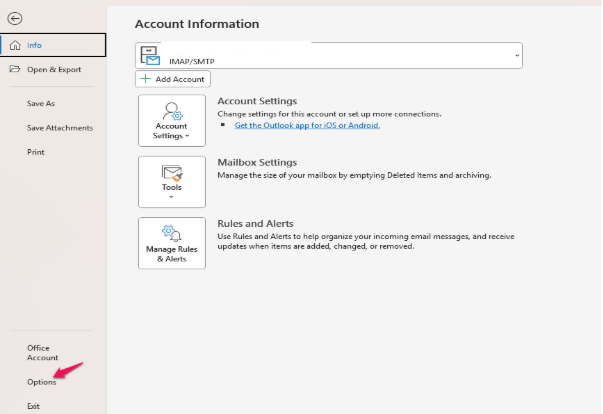
Task: Open Get the Outlook app link
Action: coord(307,125)
